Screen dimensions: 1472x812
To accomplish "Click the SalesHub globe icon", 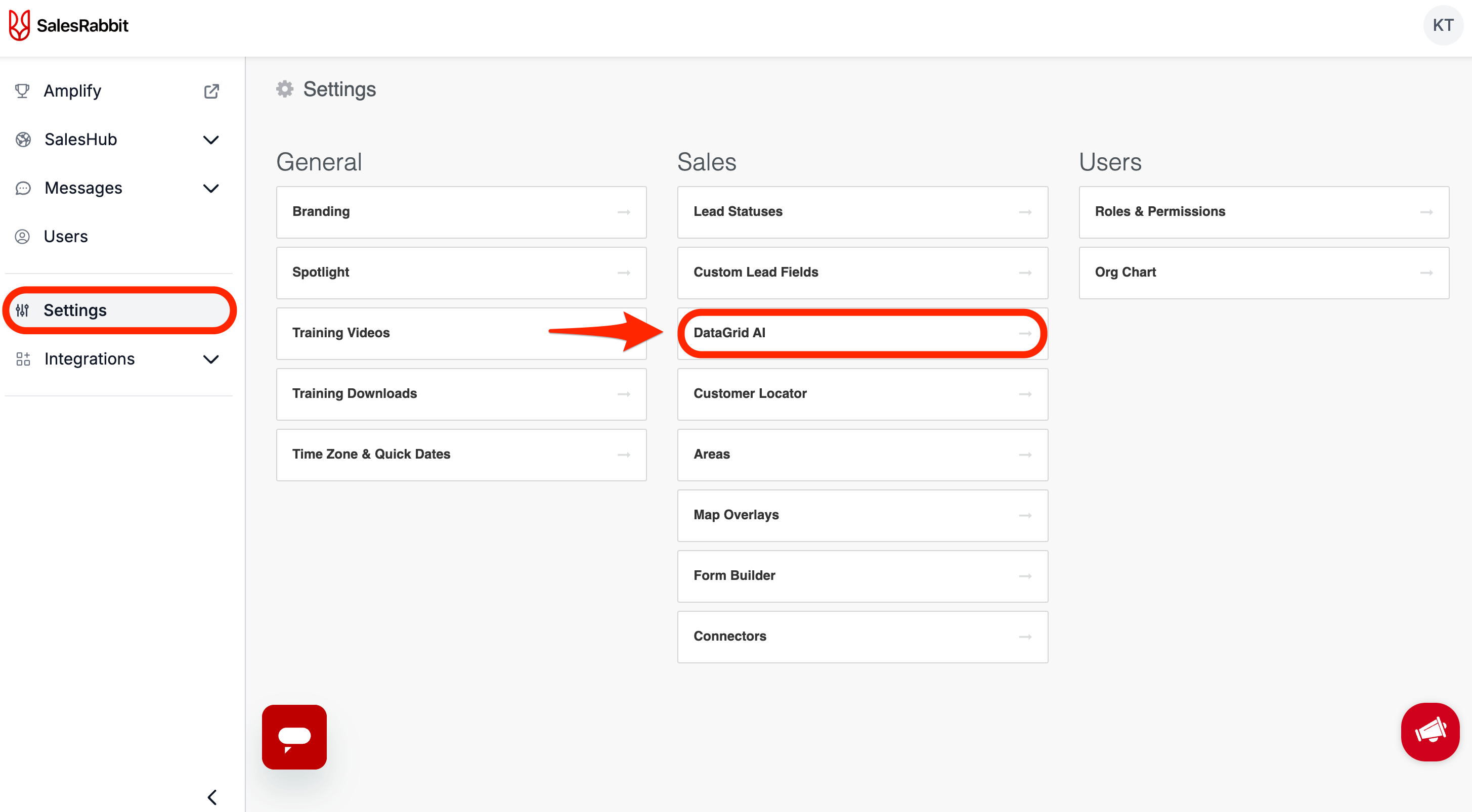I will pos(23,140).
